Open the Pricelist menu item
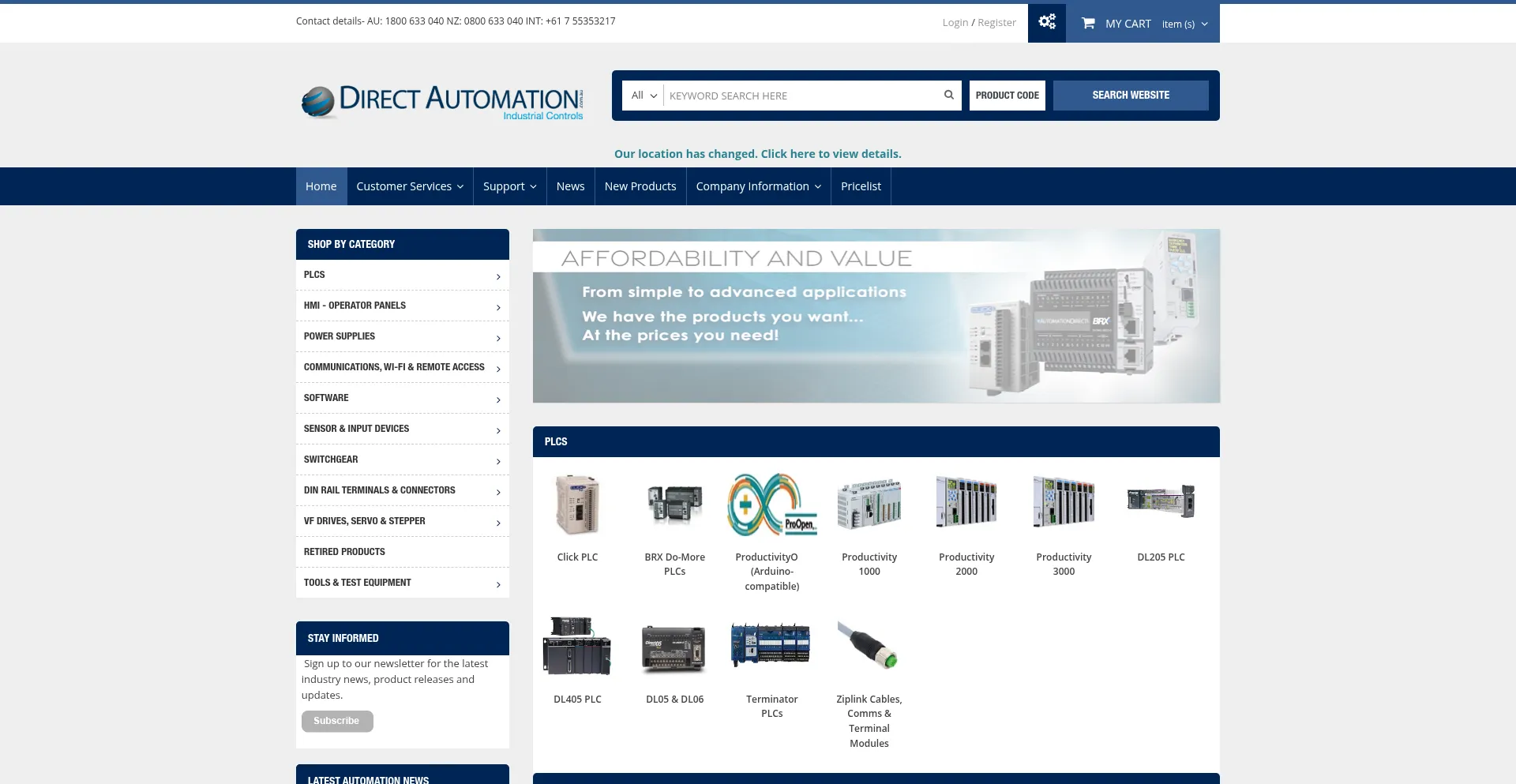The image size is (1516, 784). [860, 186]
